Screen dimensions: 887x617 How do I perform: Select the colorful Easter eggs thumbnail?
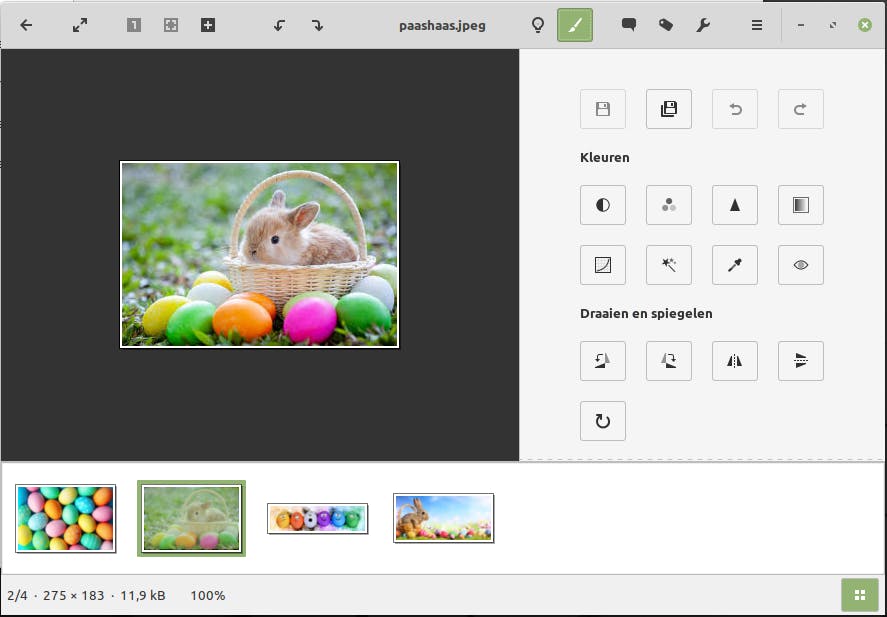(66, 518)
